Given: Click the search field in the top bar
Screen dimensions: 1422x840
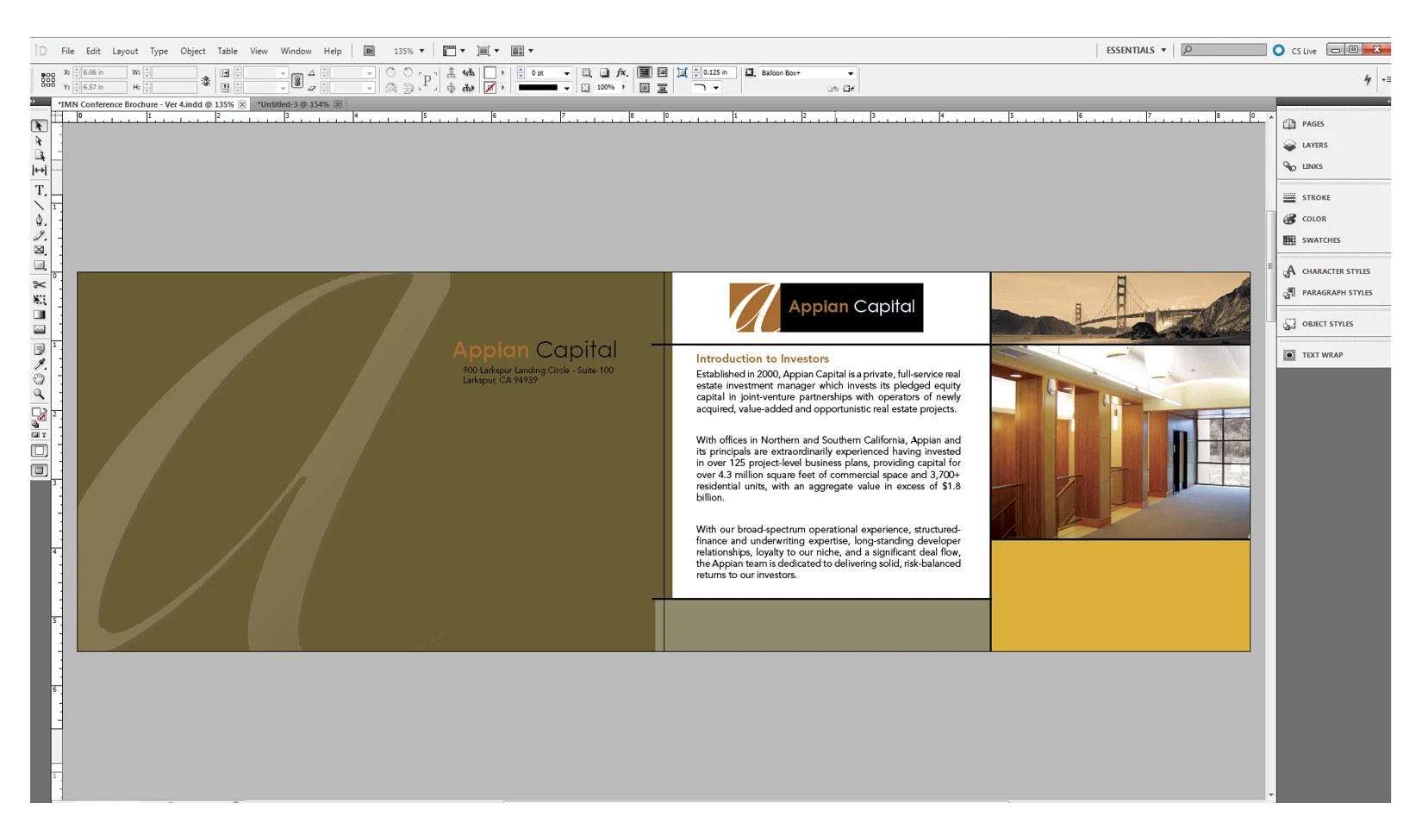Looking at the screenshot, I should (x=1223, y=50).
